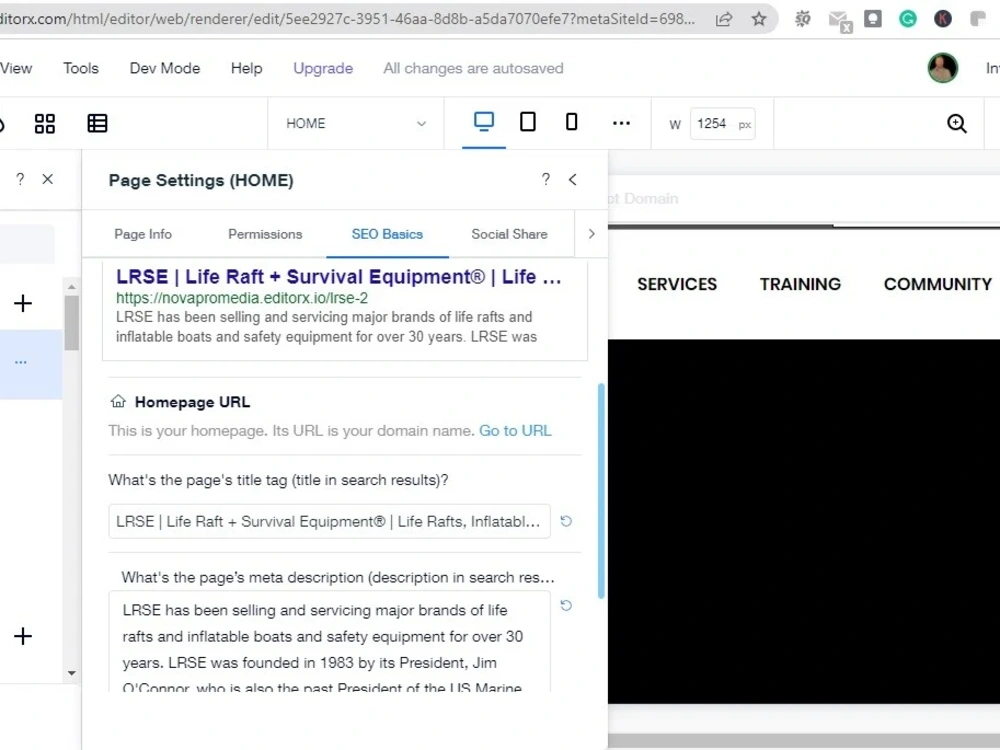Switch to tablet breakpoint view

point(527,121)
